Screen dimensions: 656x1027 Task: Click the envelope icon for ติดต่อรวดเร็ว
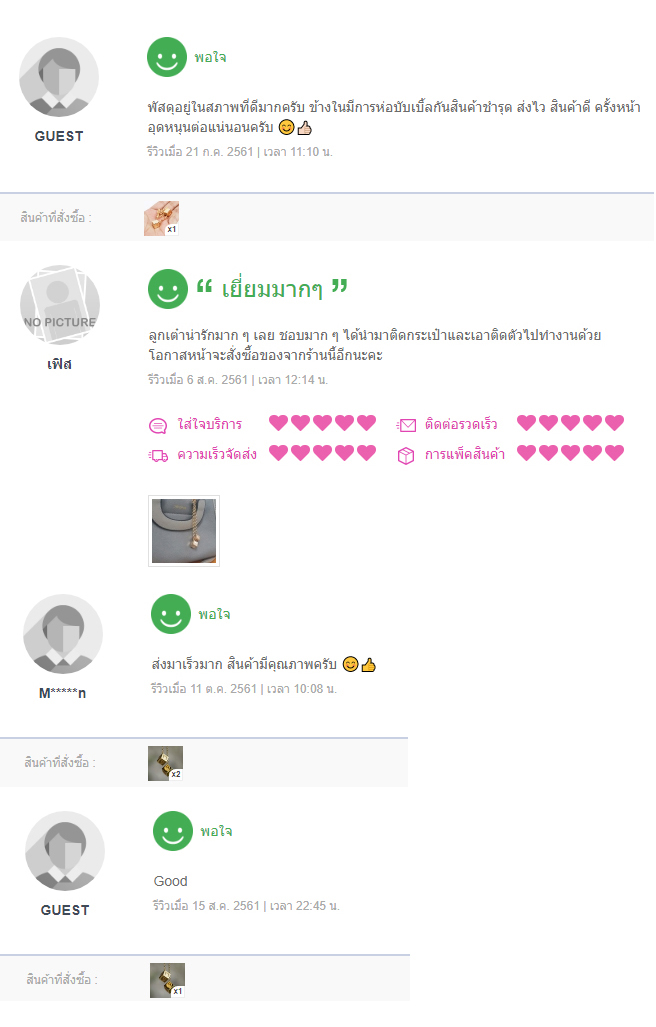[x=407, y=426]
